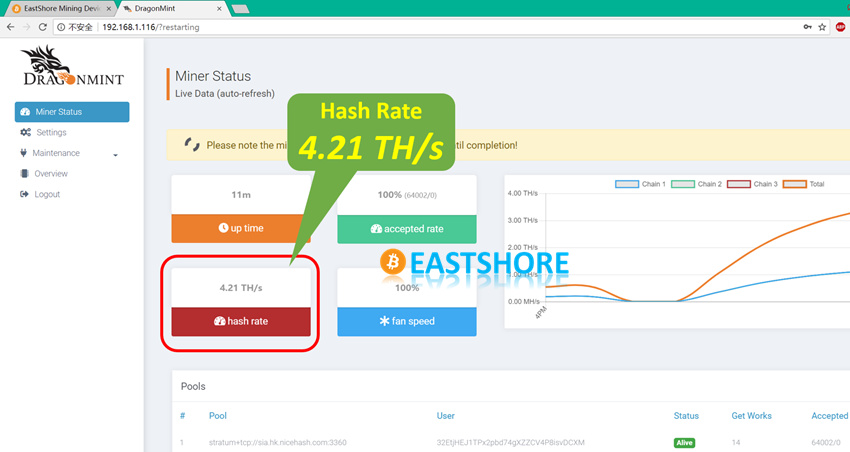Open Overview in the sidebar

coord(51,173)
